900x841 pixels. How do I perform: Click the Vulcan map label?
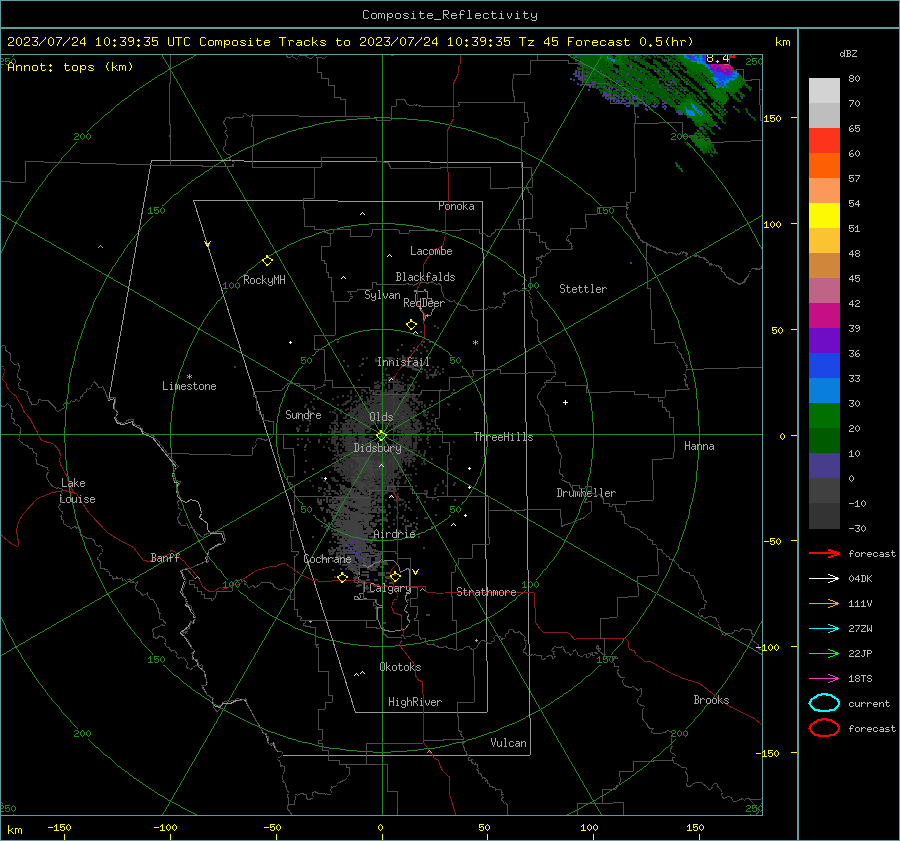click(x=508, y=743)
